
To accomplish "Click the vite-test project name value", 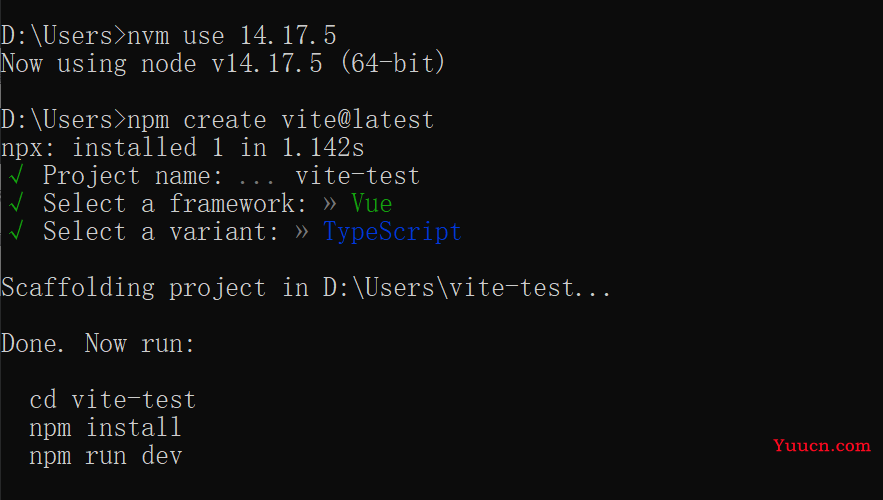I will 358,176.
